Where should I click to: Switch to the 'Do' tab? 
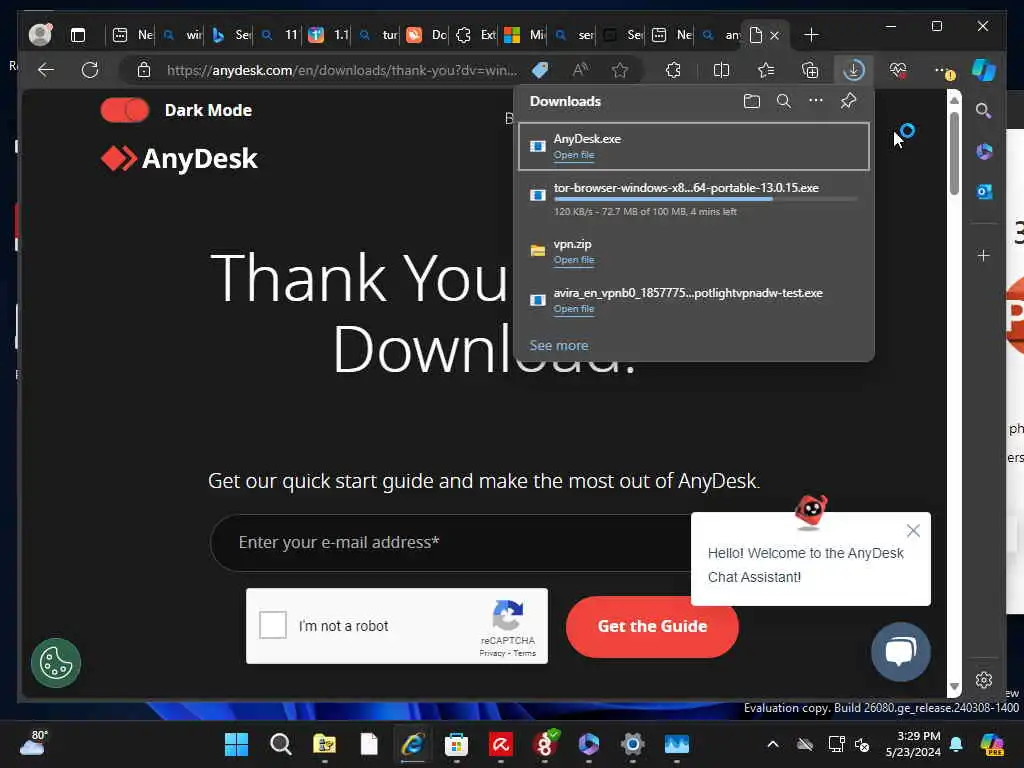pos(427,35)
